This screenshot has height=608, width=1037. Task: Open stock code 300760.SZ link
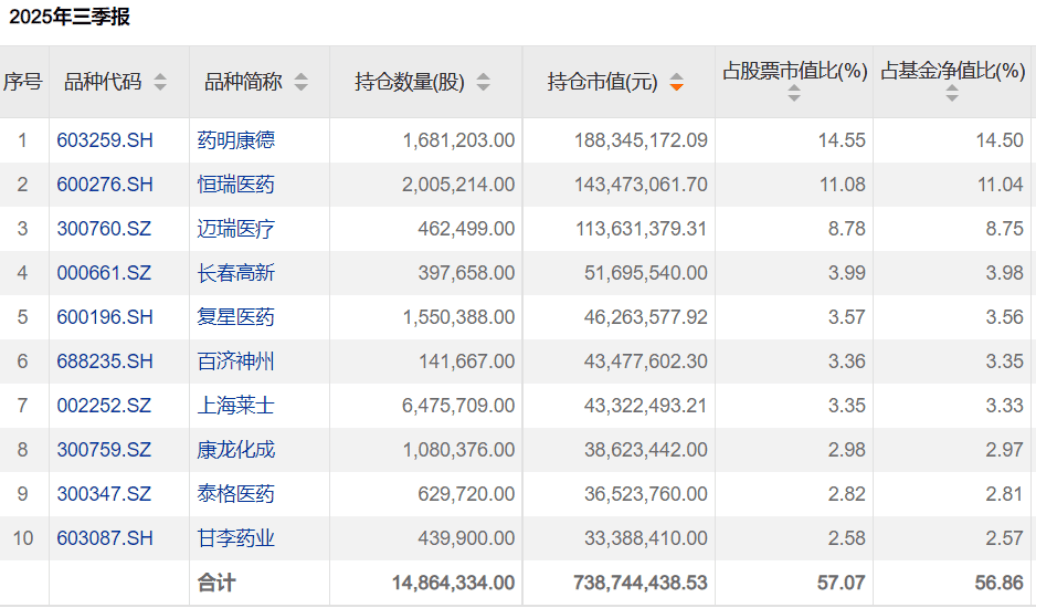tap(104, 229)
